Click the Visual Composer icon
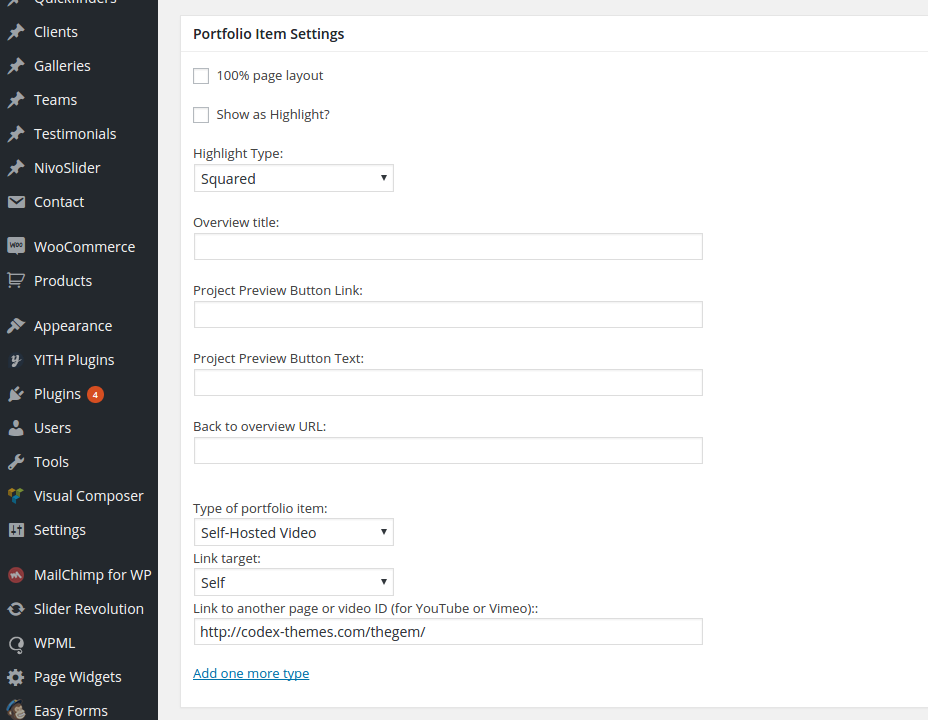Viewport: 928px width, 720px height. pyautogui.click(x=16, y=496)
